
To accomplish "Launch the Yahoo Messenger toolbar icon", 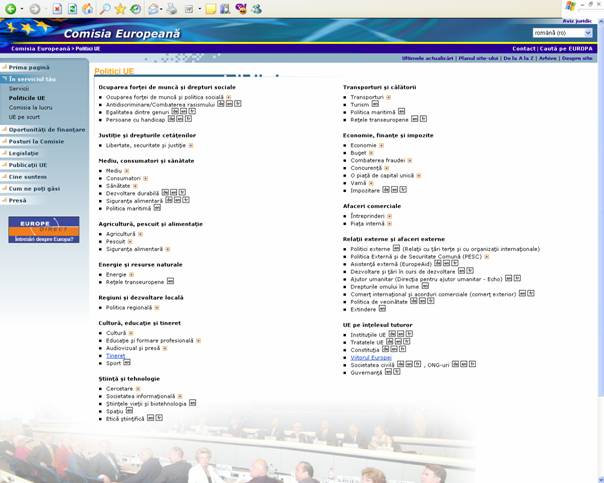I will coord(241,8).
